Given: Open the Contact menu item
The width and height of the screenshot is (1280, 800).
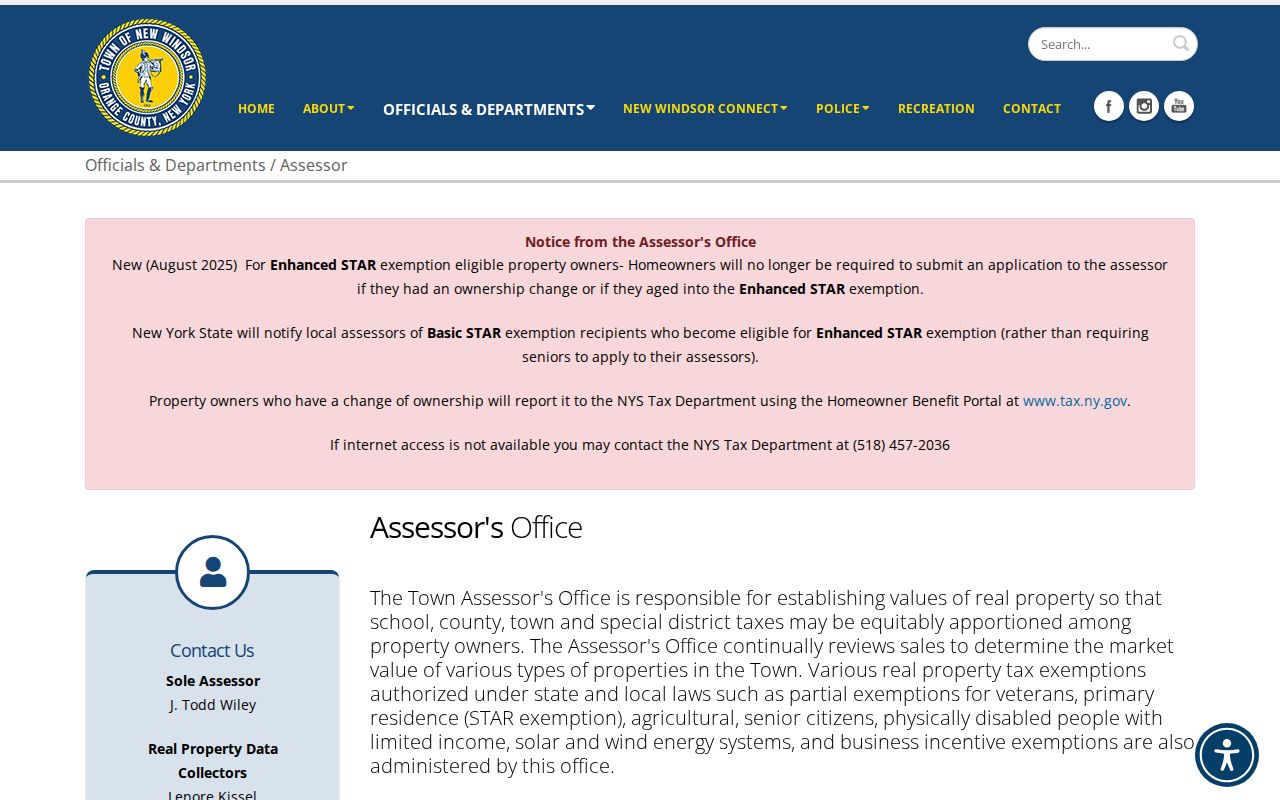Looking at the screenshot, I should pos(1032,108).
